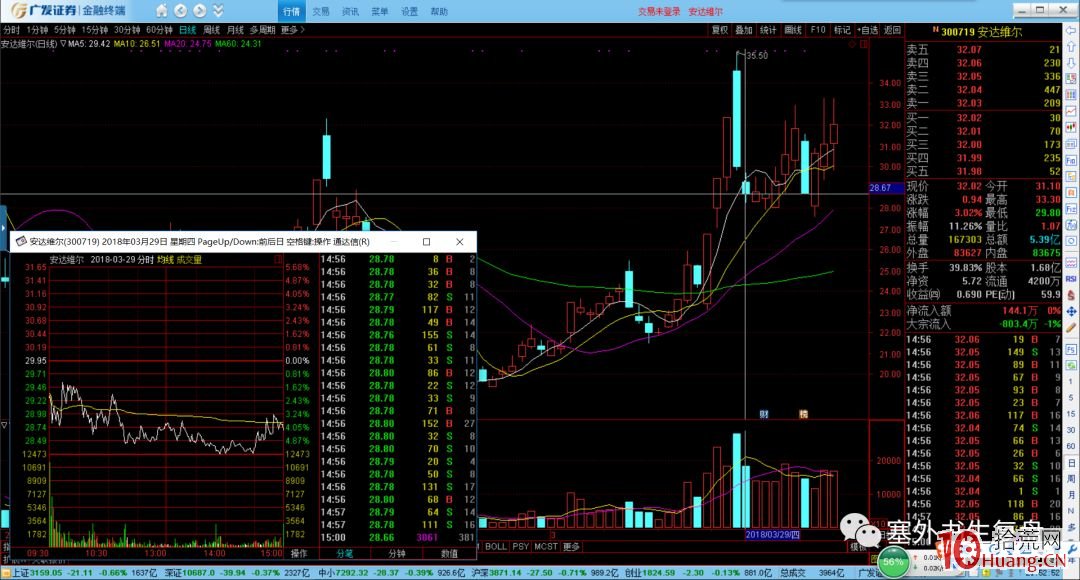The width and height of the screenshot is (1080, 580).
Task: Select the MCST indicator tab
Action: pyautogui.click(x=546, y=546)
